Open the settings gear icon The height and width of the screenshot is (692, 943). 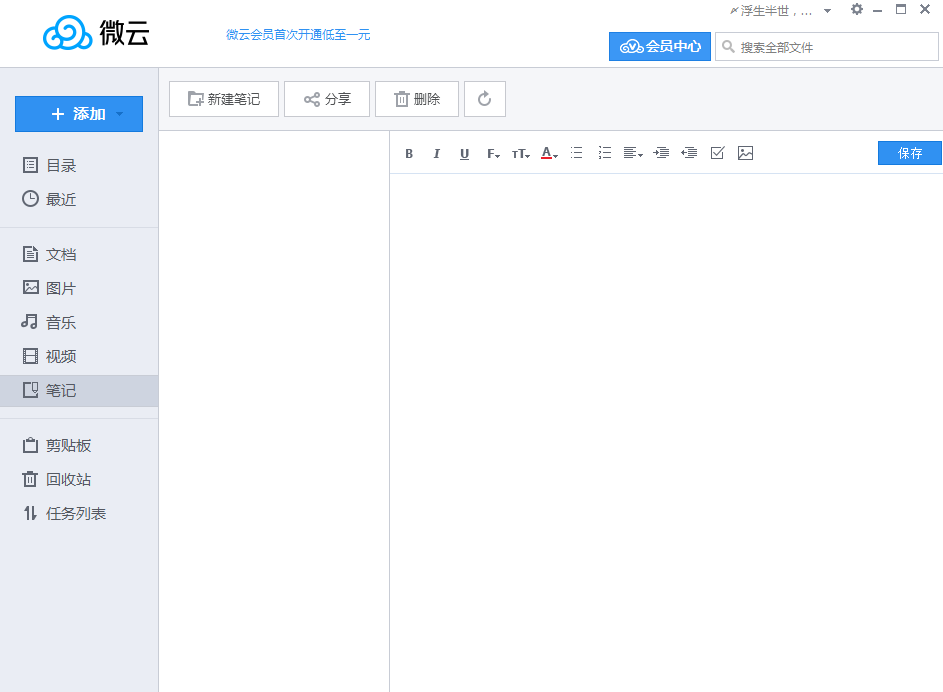(x=857, y=9)
